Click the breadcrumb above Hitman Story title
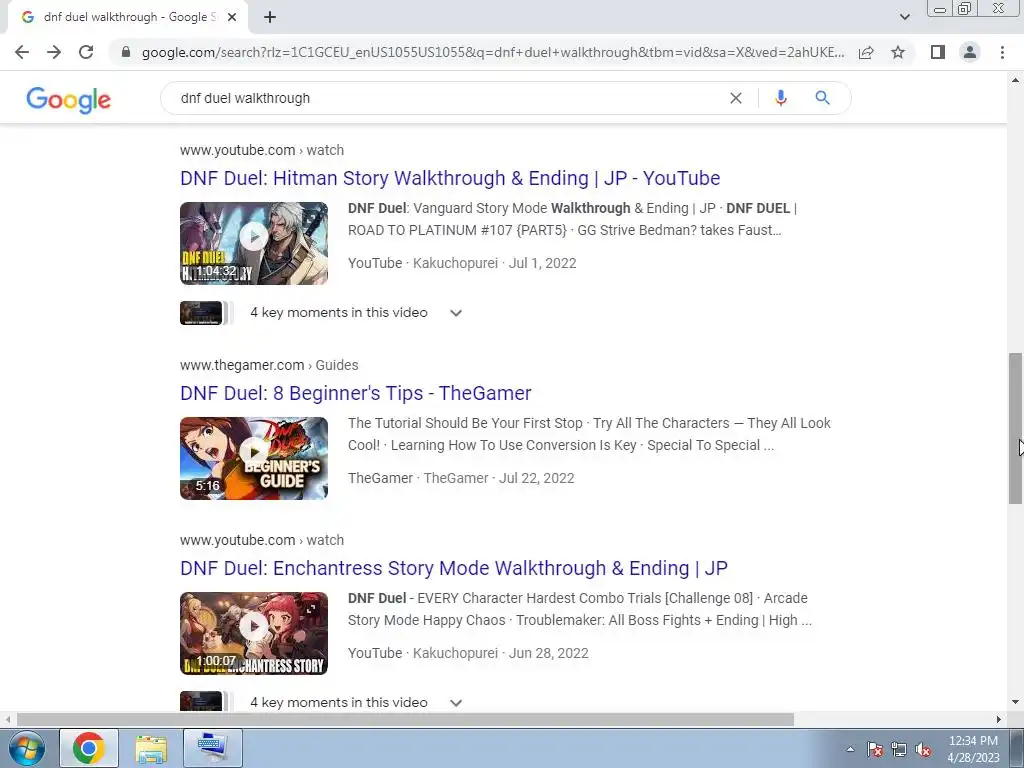Viewport: 1024px width, 768px height. [x=262, y=150]
